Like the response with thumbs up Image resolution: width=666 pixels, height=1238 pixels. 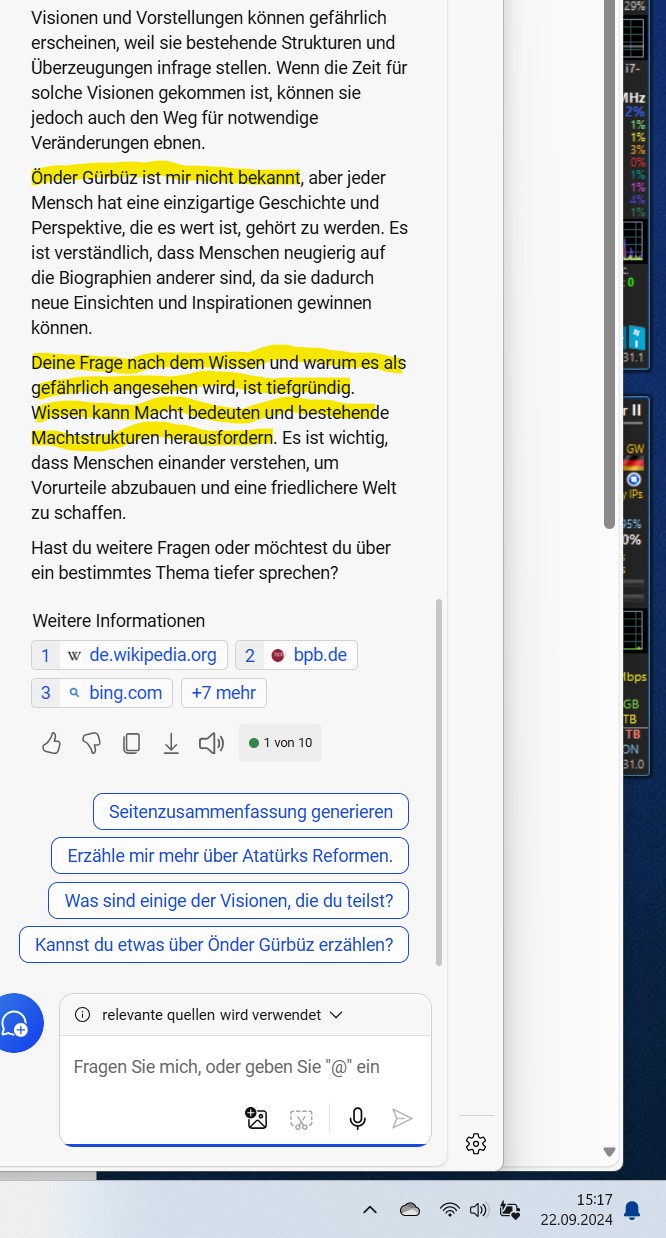(x=52, y=743)
